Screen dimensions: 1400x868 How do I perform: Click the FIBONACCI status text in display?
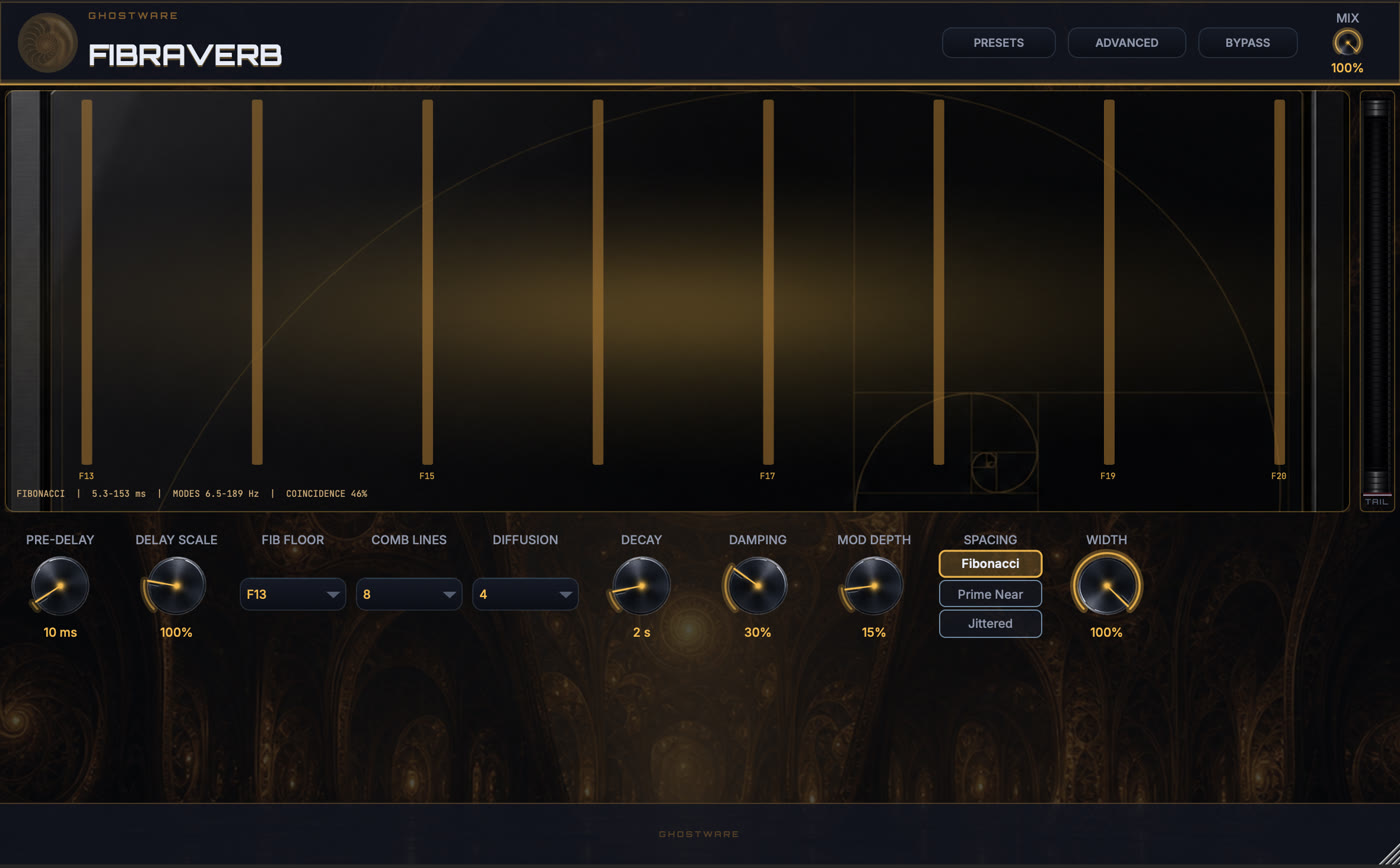point(41,494)
